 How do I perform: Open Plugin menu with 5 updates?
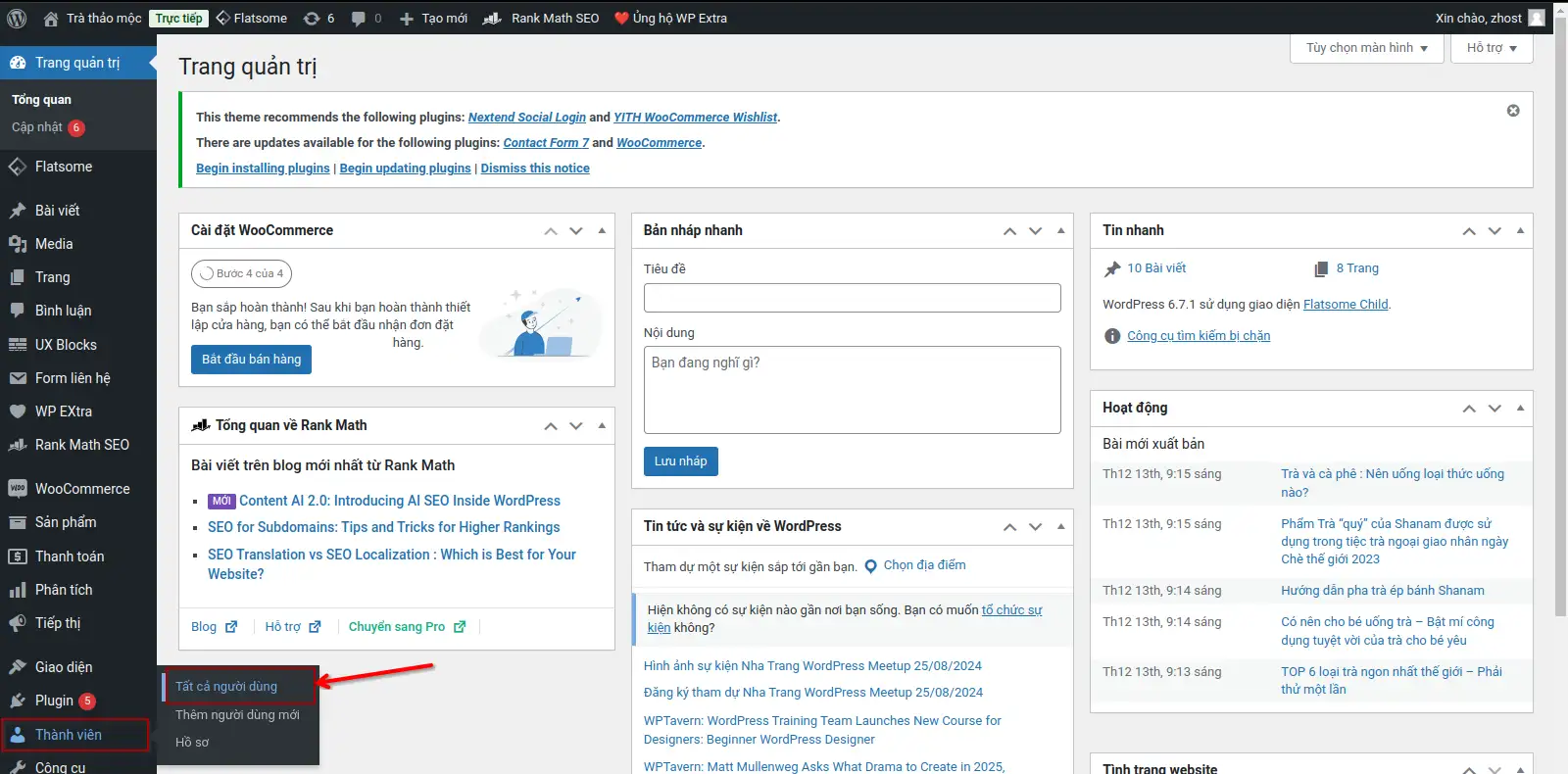coord(78,701)
